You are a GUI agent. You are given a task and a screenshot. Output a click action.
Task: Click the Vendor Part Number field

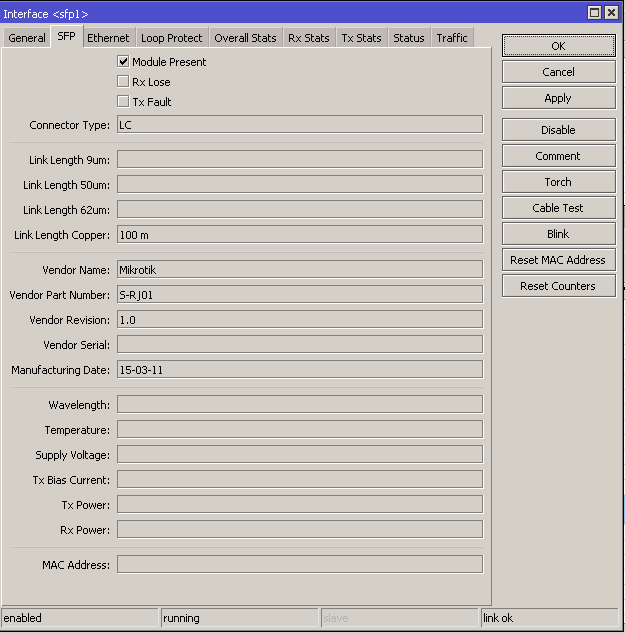(x=300, y=295)
